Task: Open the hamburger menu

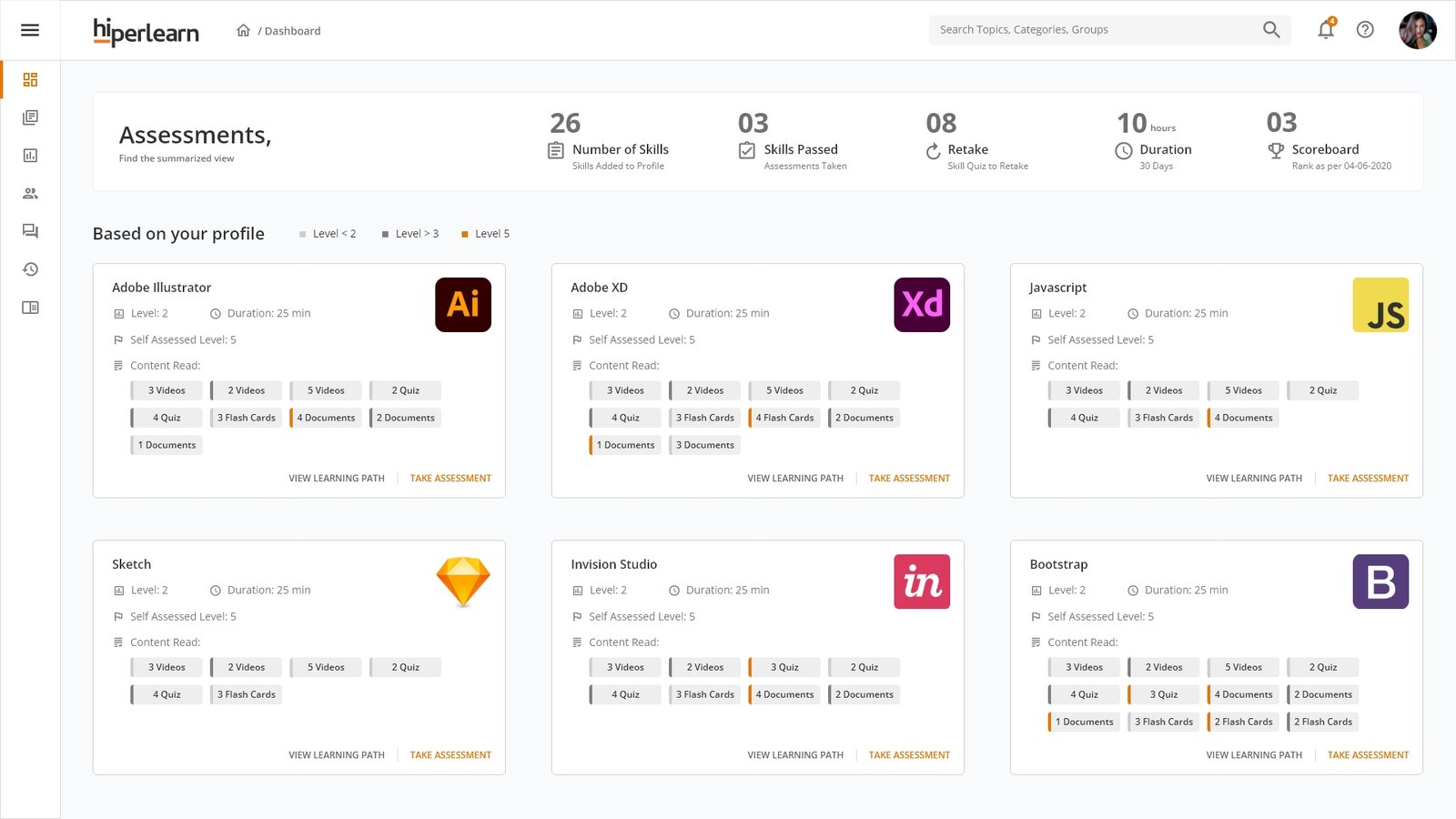Action: tap(30, 30)
